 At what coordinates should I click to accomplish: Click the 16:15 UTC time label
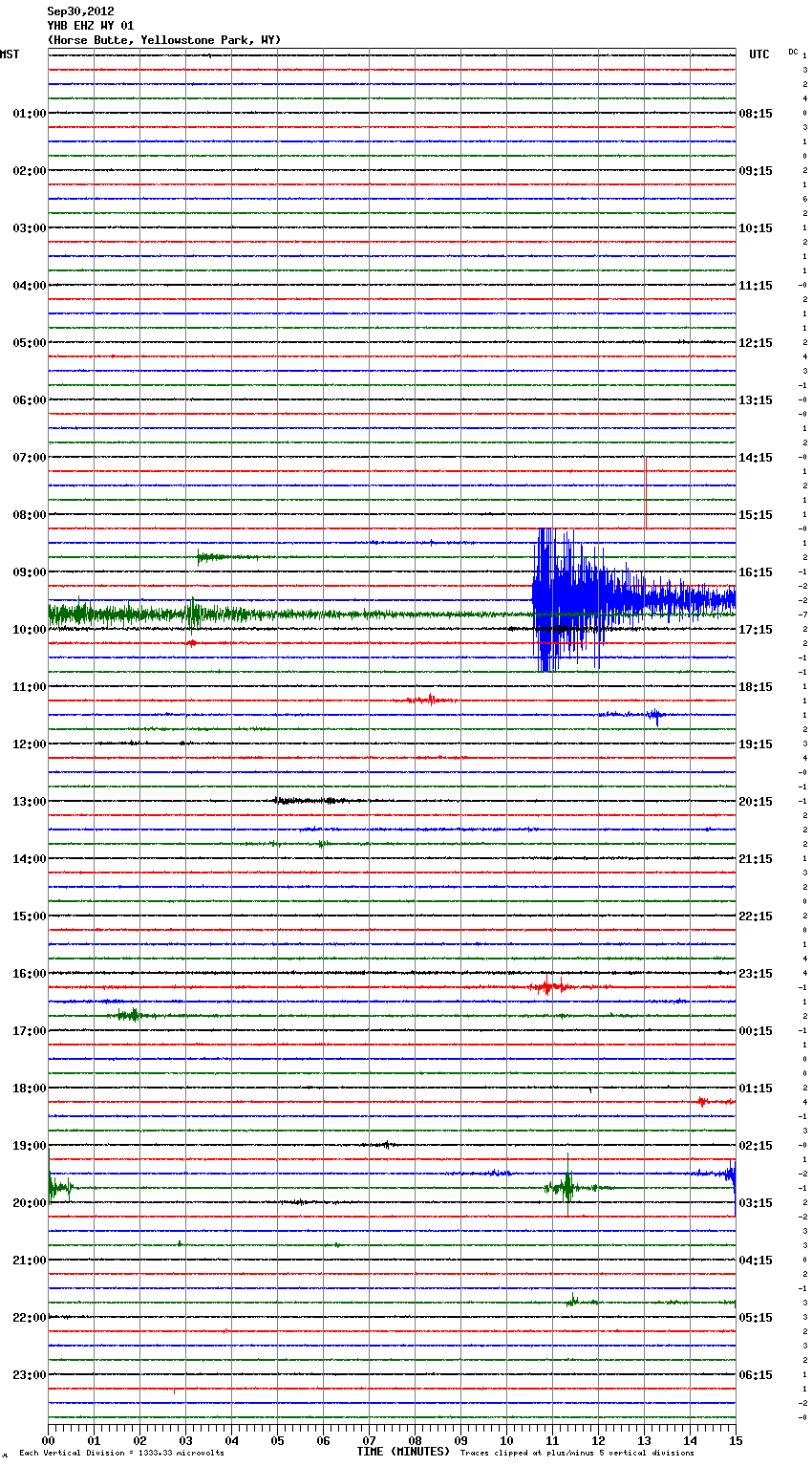[x=756, y=572]
